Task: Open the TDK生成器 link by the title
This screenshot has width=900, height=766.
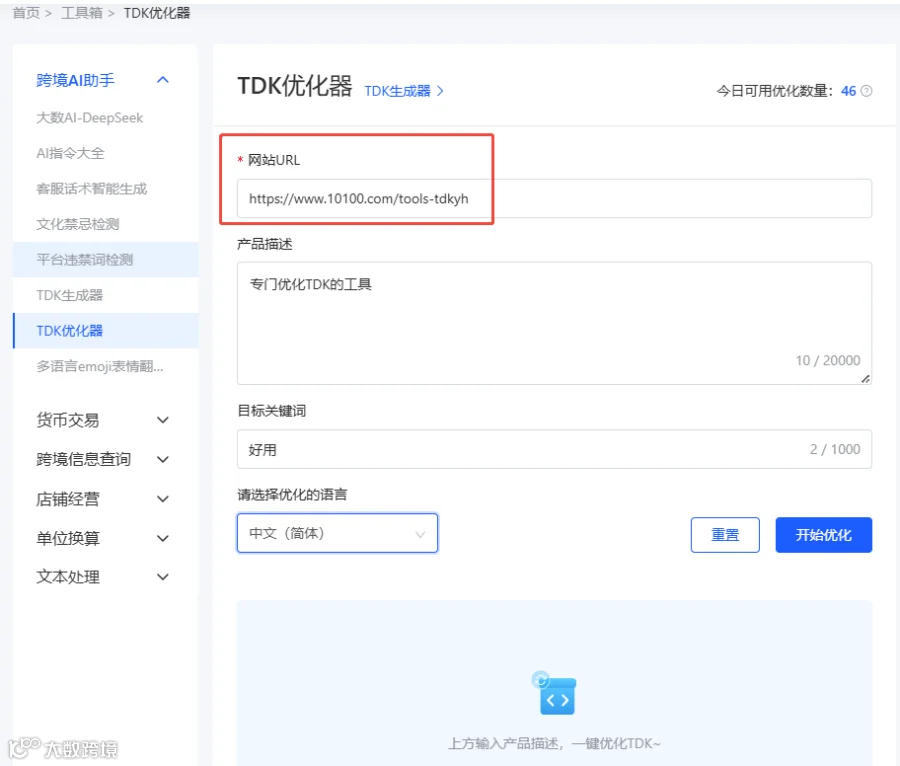Action: 398,91
